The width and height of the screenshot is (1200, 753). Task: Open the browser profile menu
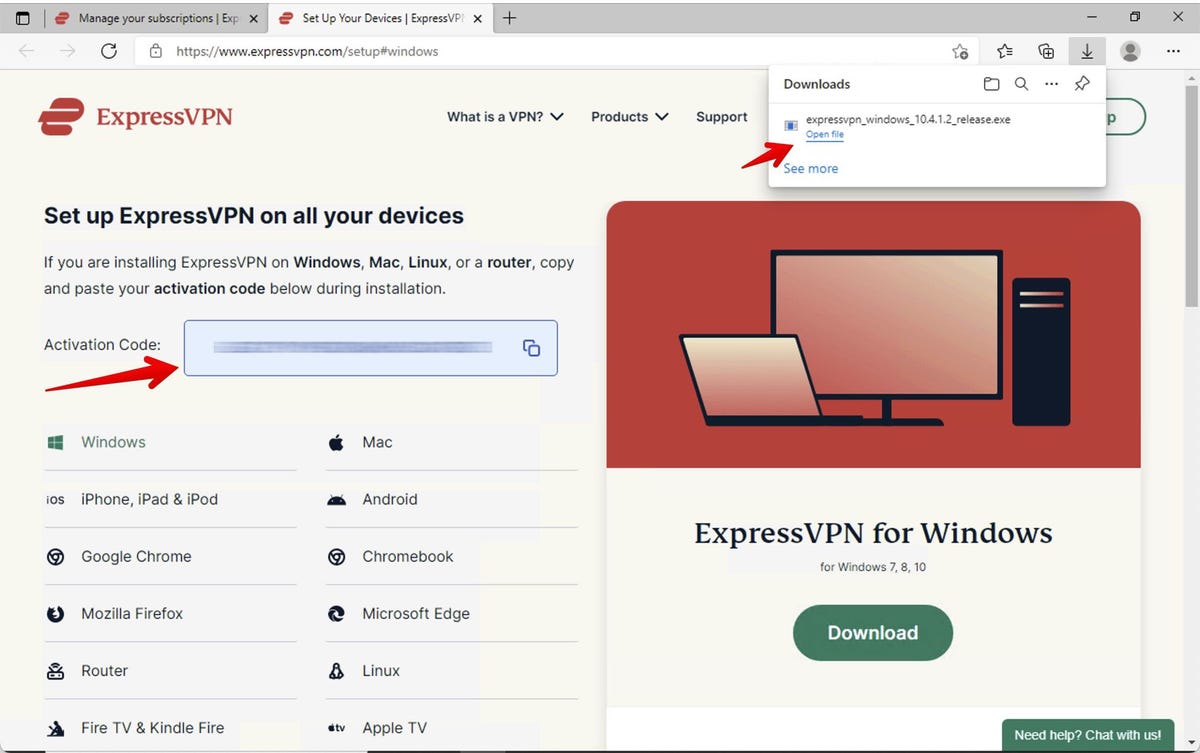(1130, 51)
